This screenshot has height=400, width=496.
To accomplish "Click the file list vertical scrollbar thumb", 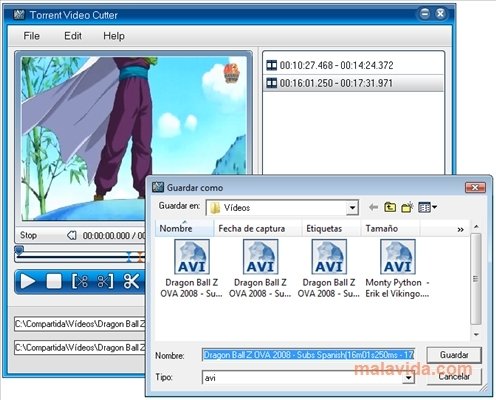I will pyautogui.click(x=476, y=279).
